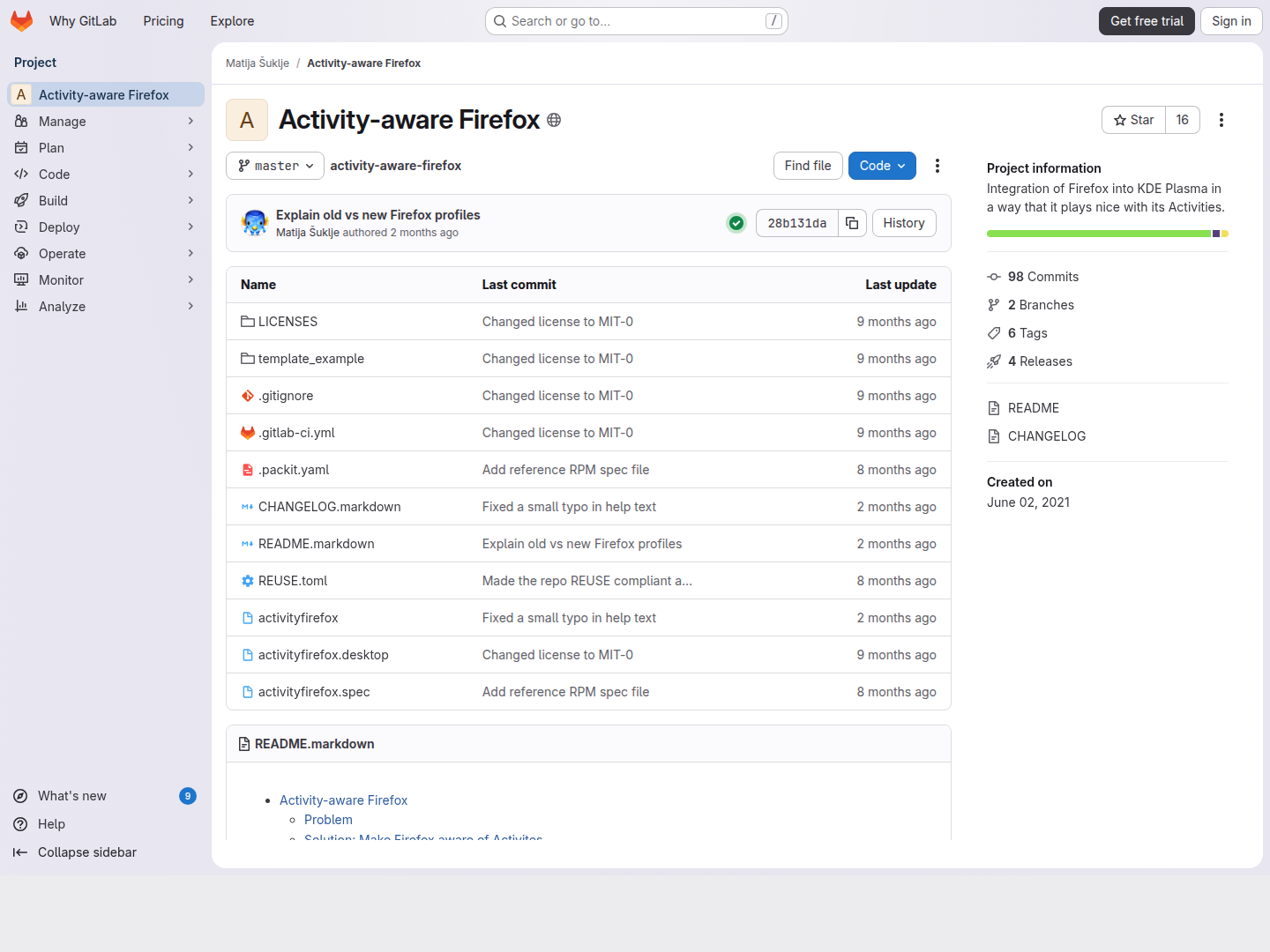The image size is (1270, 952).
Task: Click the template_example folder icon
Action: pos(248,359)
